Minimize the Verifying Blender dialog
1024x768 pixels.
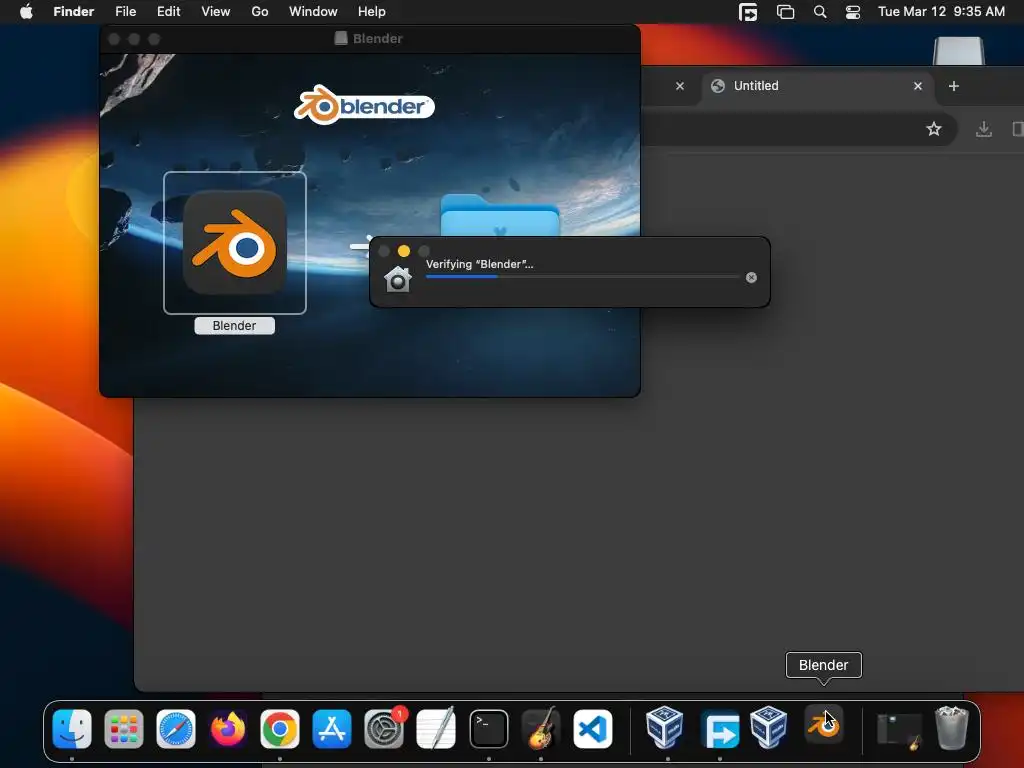point(404,251)
